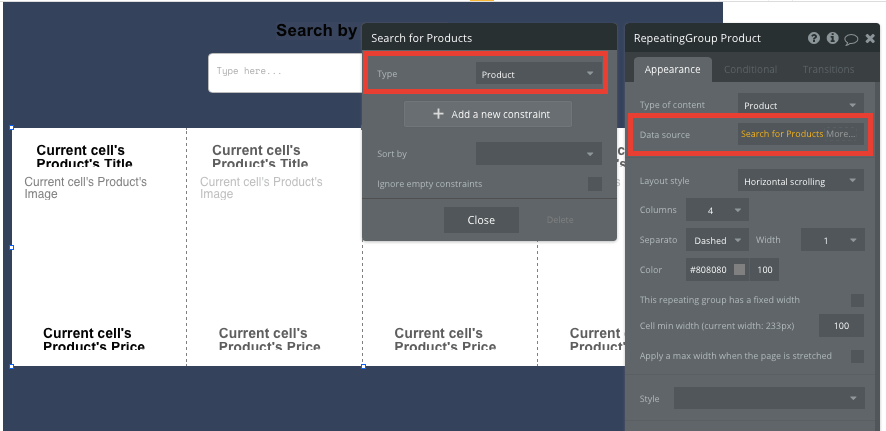Open the Transitions tab
This screenshot has width=886, height=431.
(x=828, y=69)
